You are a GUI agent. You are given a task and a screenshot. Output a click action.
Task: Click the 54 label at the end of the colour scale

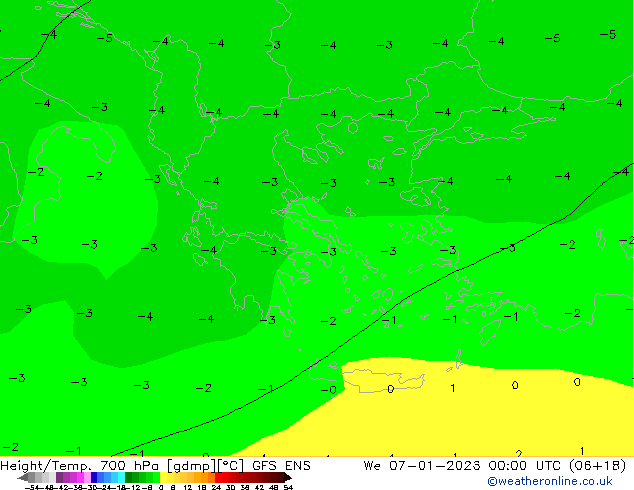pyautogui.click(x=288, y=487)
